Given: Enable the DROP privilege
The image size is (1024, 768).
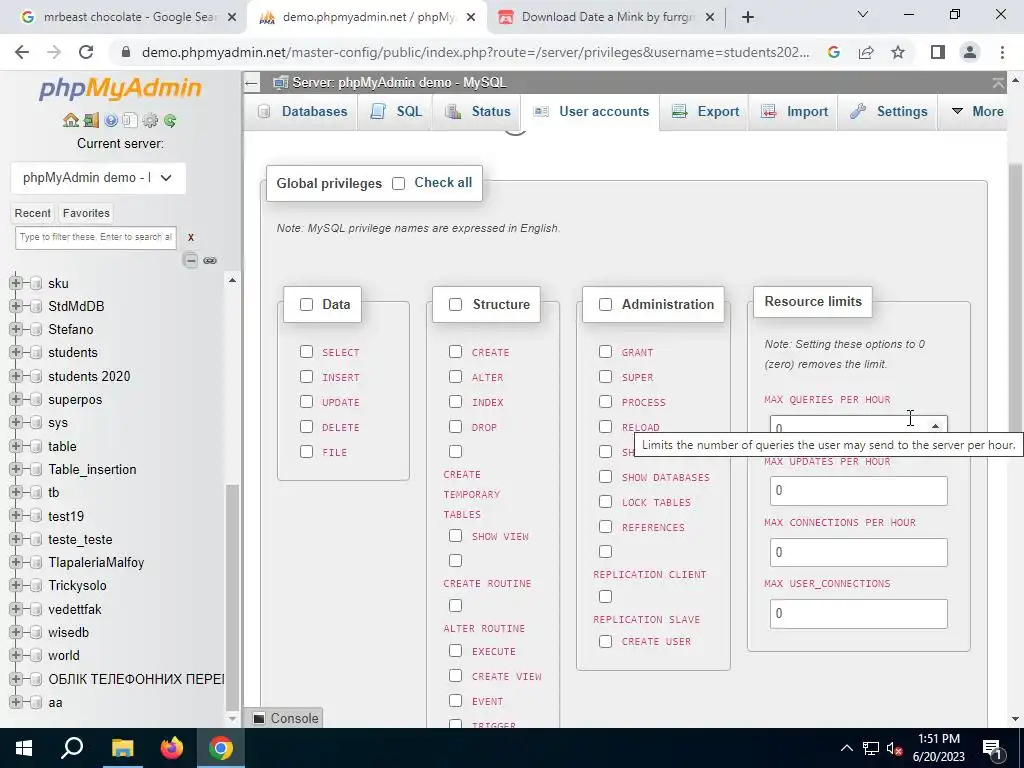Looking at the screenshot, I should coord(455,427).
